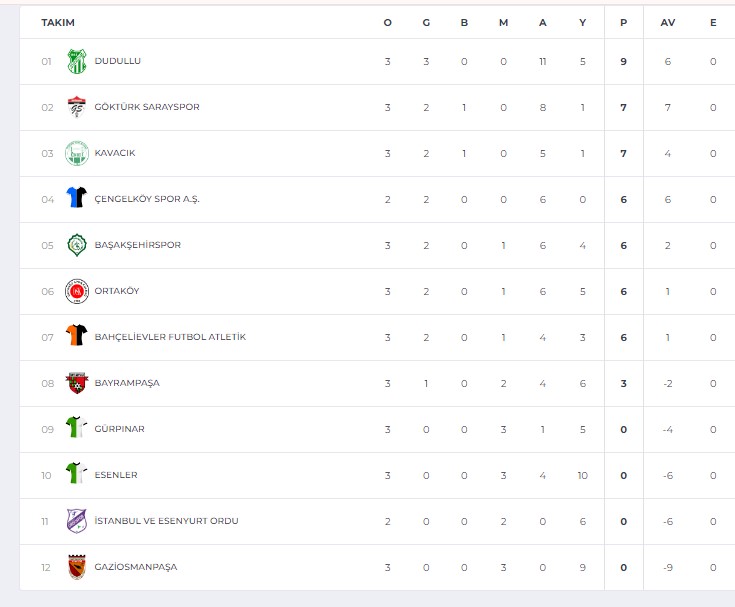Click the Gürpınar green-white jersey icon
This screenshot has width=735, height=607.
[x=77, y=427]
